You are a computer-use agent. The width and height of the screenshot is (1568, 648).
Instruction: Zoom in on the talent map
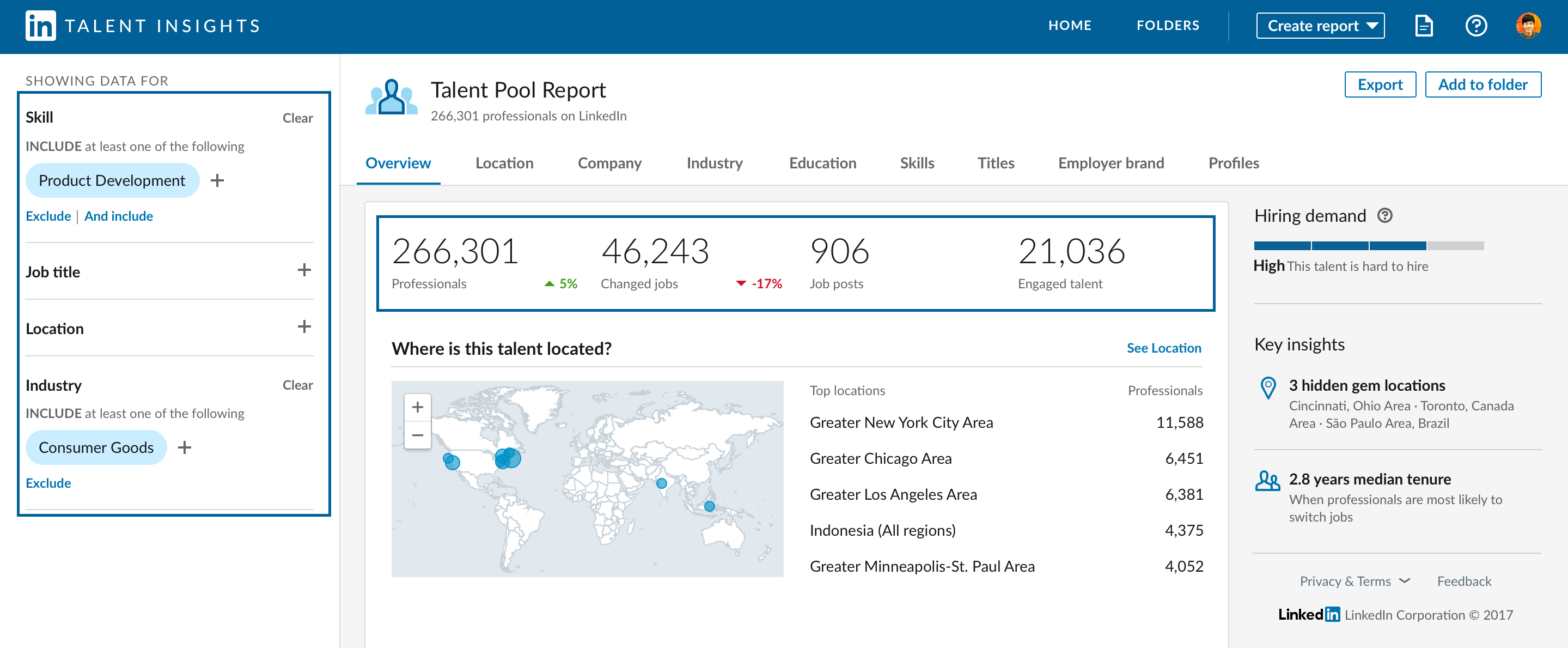(418, 407)
